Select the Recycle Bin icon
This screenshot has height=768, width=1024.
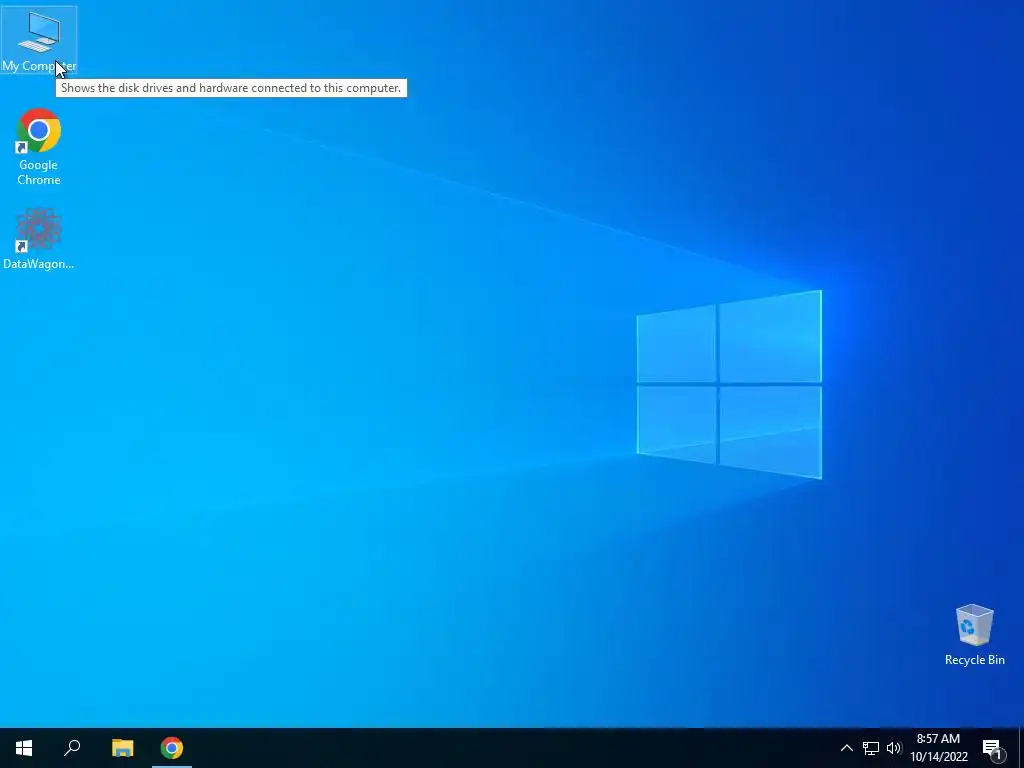point(974,635)
